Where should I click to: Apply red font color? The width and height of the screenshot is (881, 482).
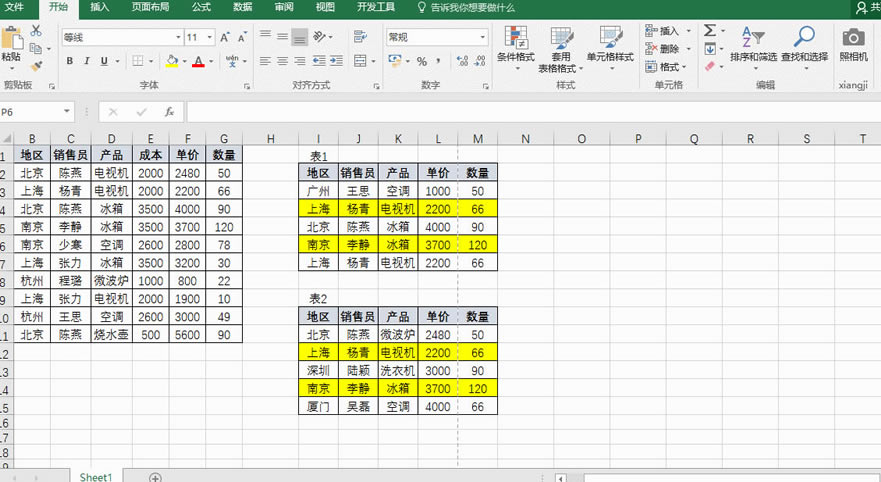pos(198,61)
